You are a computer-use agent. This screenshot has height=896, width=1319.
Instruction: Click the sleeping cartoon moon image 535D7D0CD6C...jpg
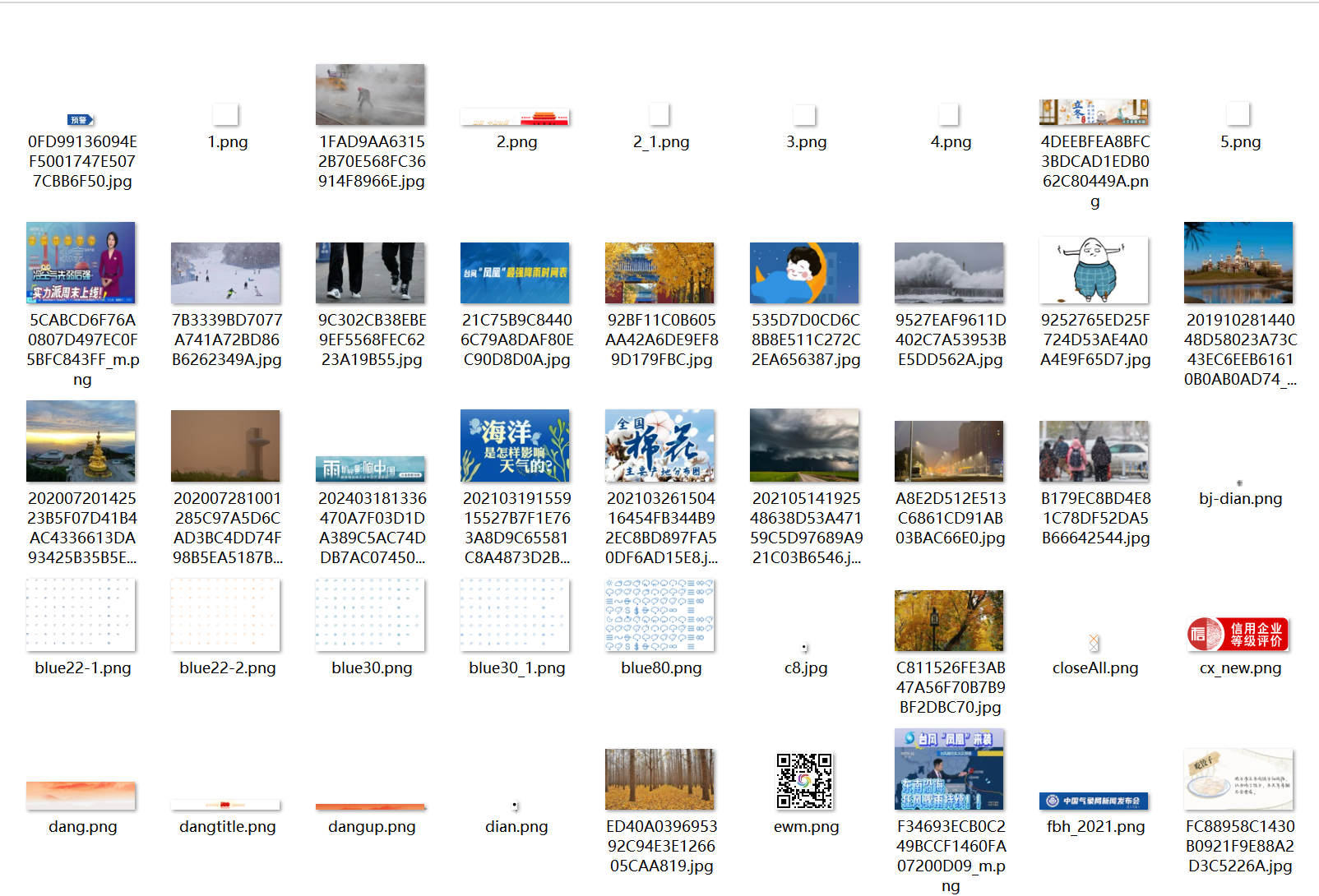[x=804, y=273]
